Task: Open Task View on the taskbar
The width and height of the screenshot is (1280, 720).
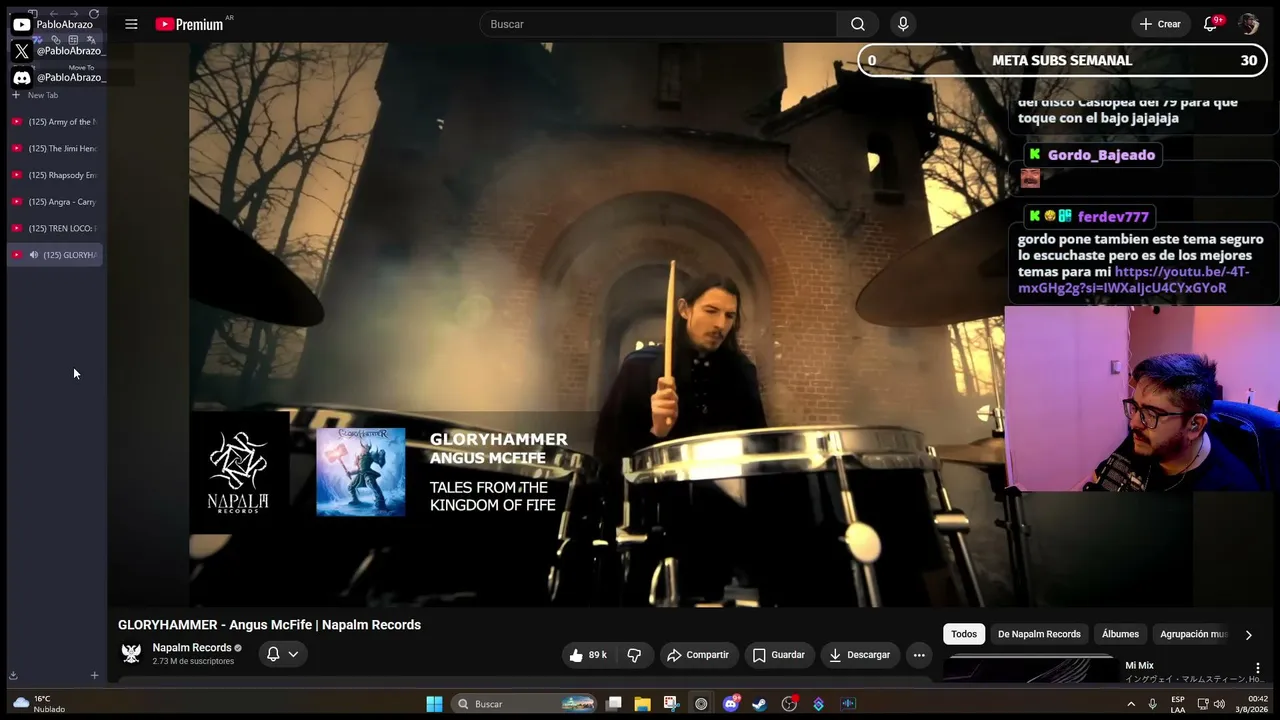Action: (614, 704)
